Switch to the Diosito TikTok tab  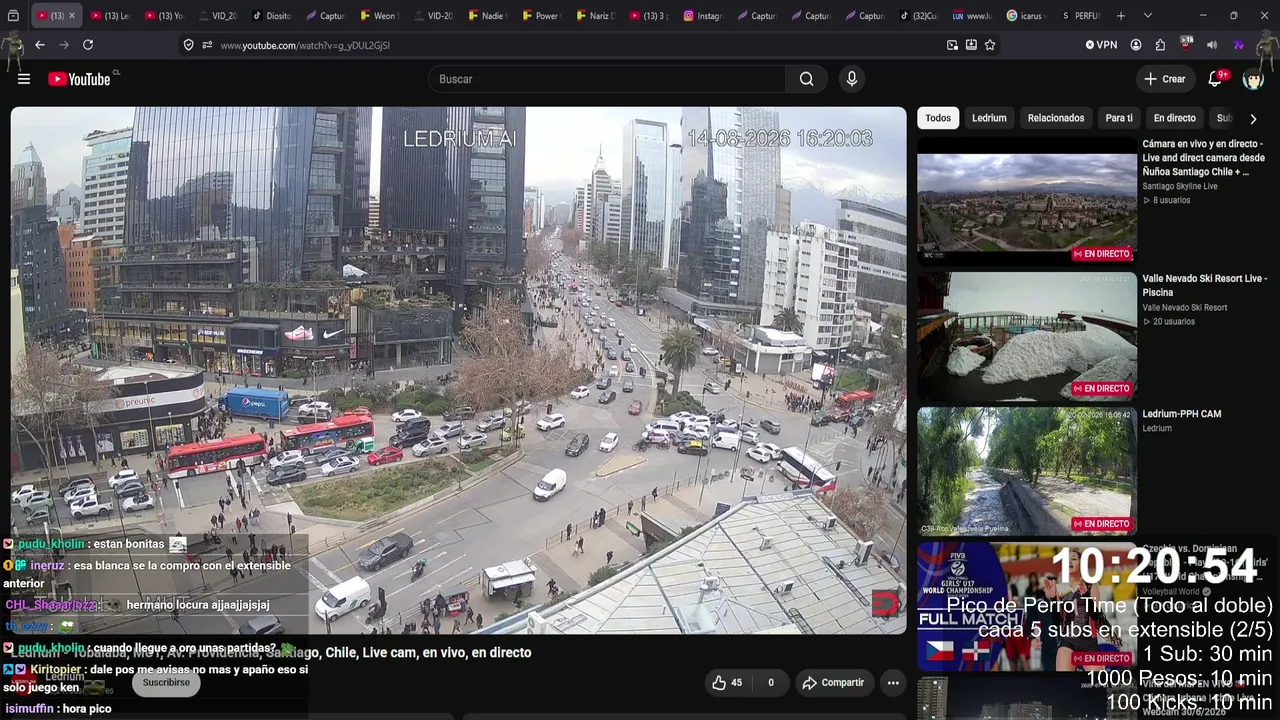[x=271, y=16]
